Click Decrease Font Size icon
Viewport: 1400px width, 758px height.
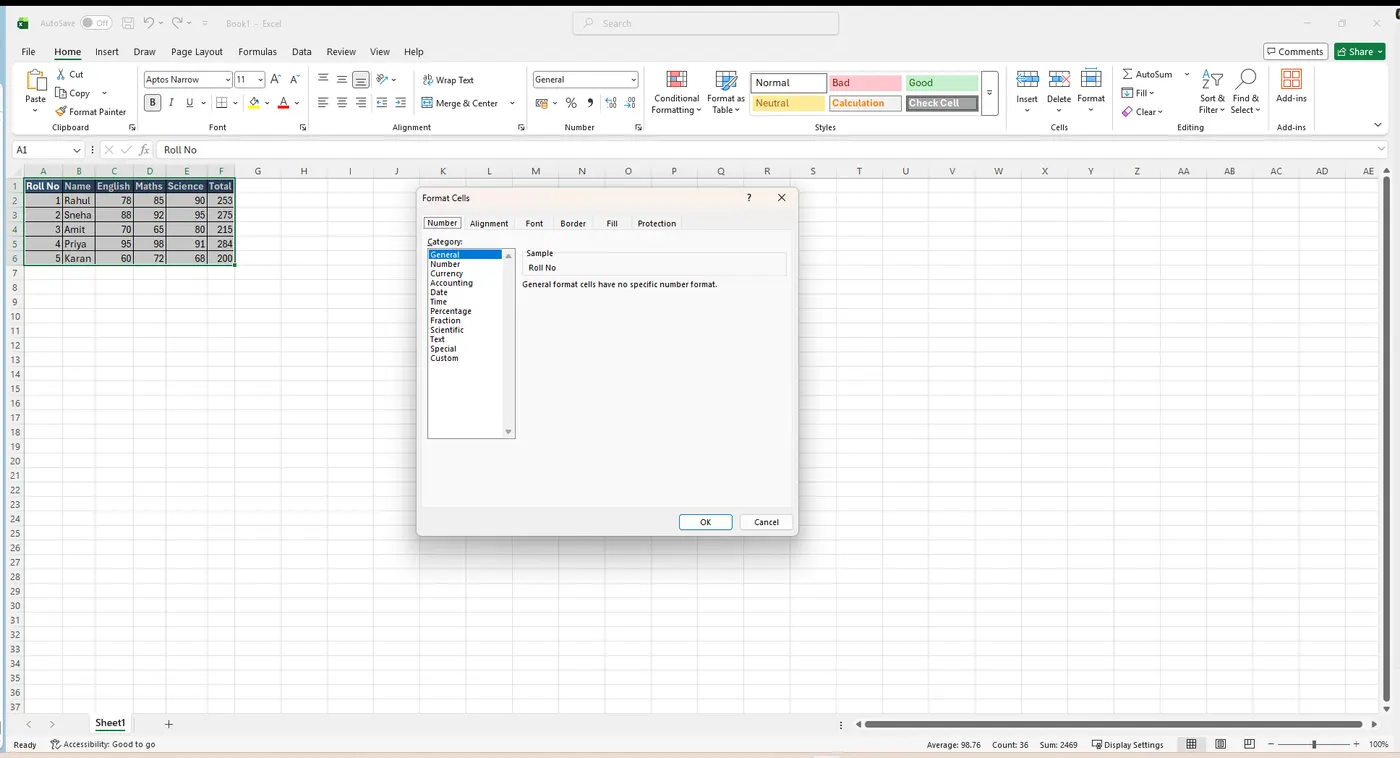pyautogui.click(x=294, y=79)
